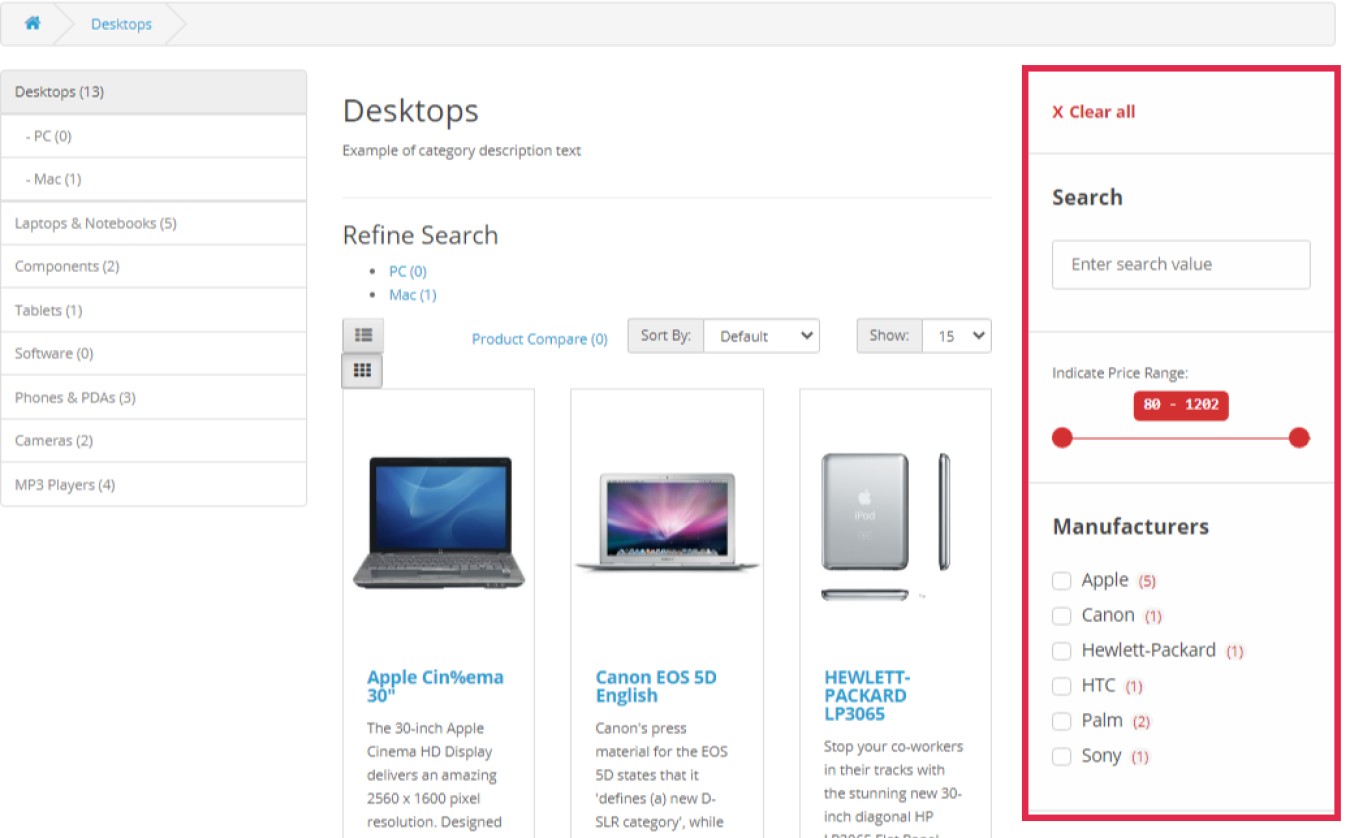Open Mac (1) under Refine Search
Viewport: 1350px width, 838px height.
pyautogui.click(x=413, y=295)
